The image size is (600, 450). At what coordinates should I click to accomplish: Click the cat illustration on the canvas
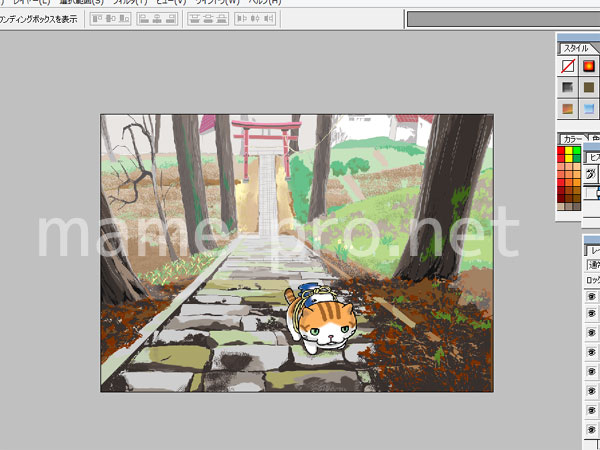tap(321, 319)
